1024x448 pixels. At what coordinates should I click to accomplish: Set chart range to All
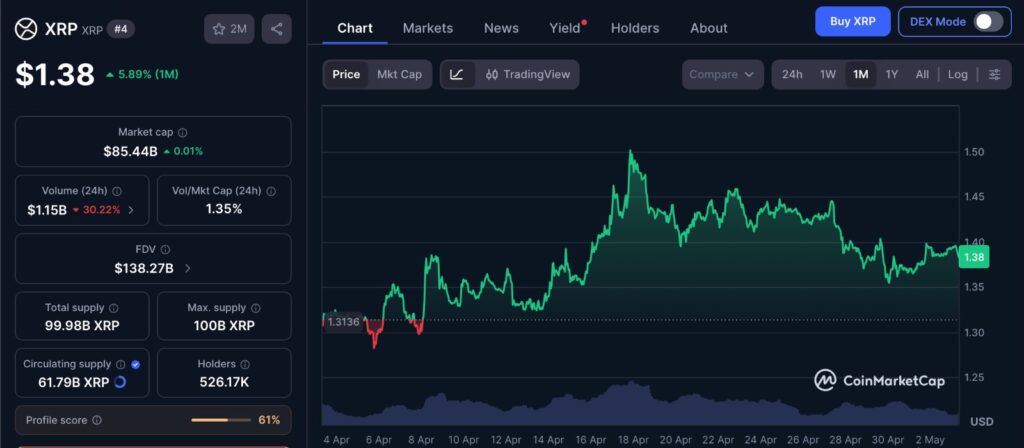[922, 74]
